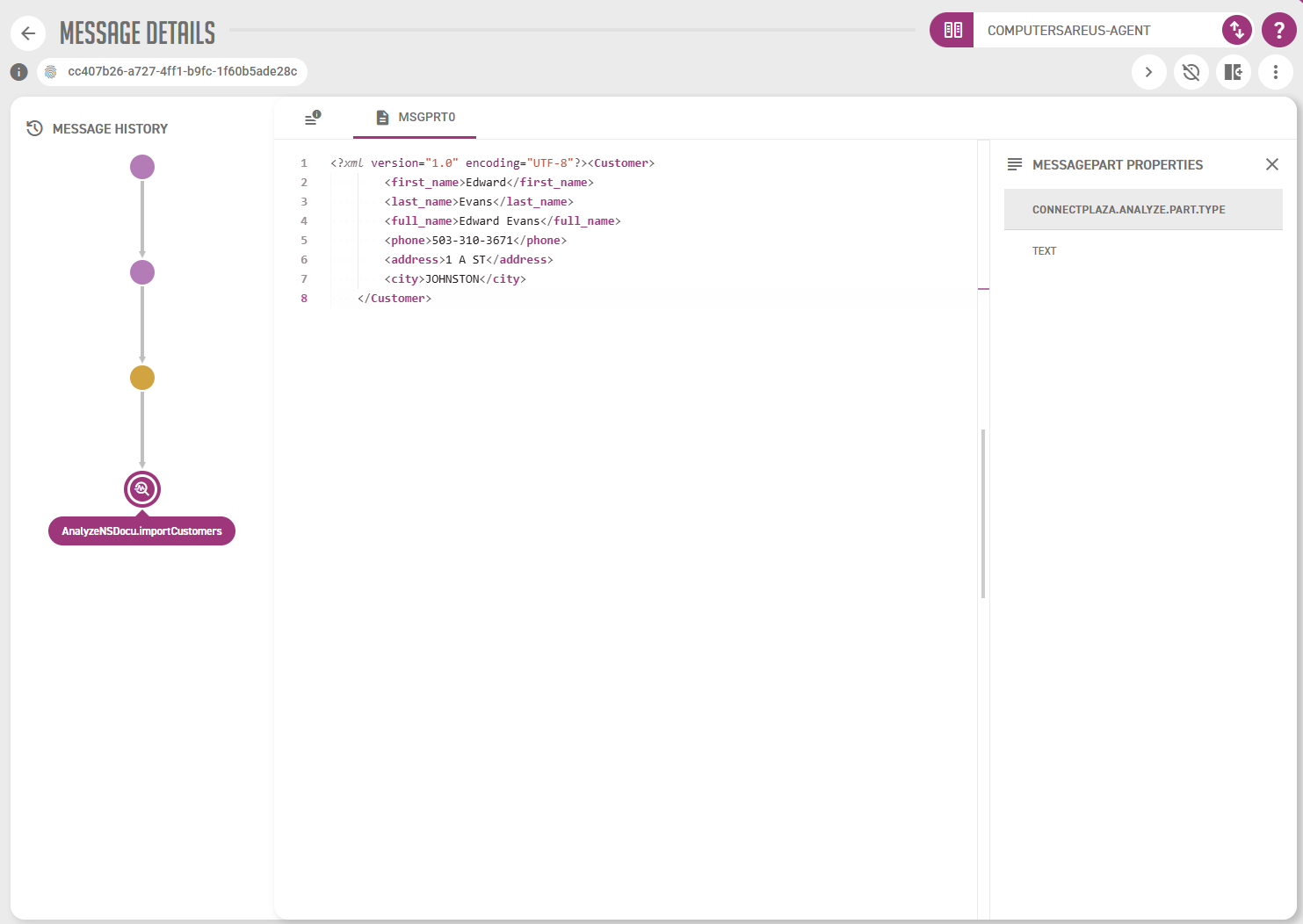Select the first purple history node
Screen dimensions: 1303x924
click(x=142, y=167)
